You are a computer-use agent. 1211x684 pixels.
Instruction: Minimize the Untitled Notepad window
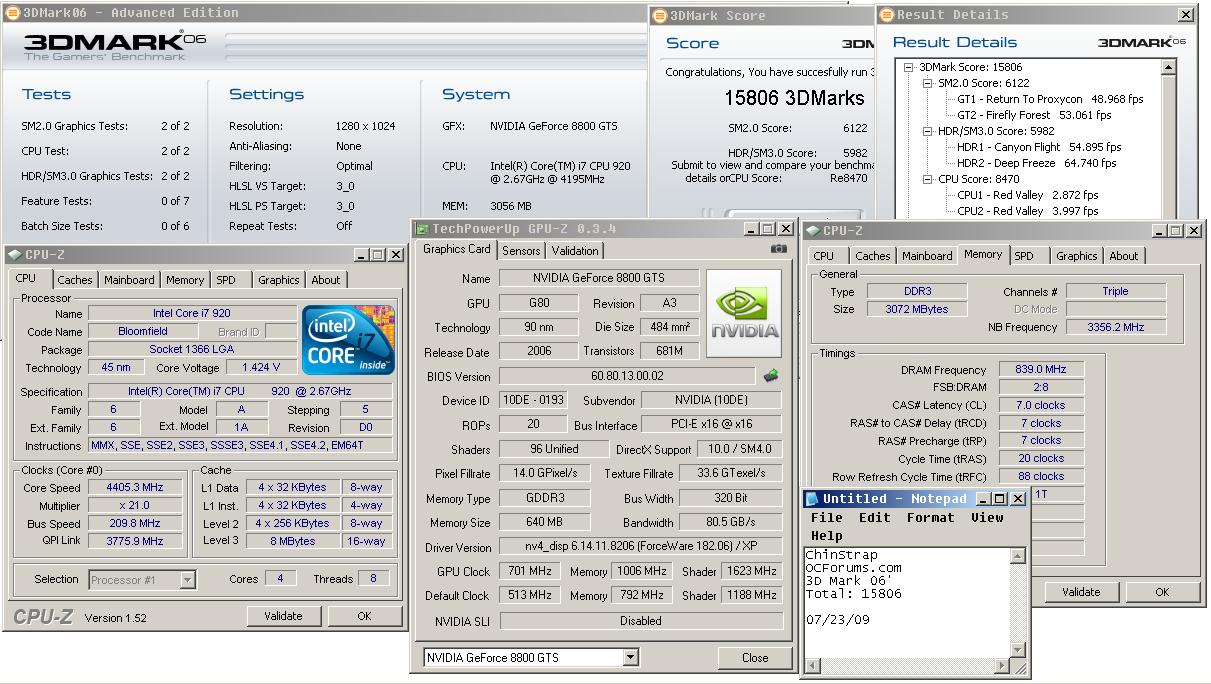984,498
